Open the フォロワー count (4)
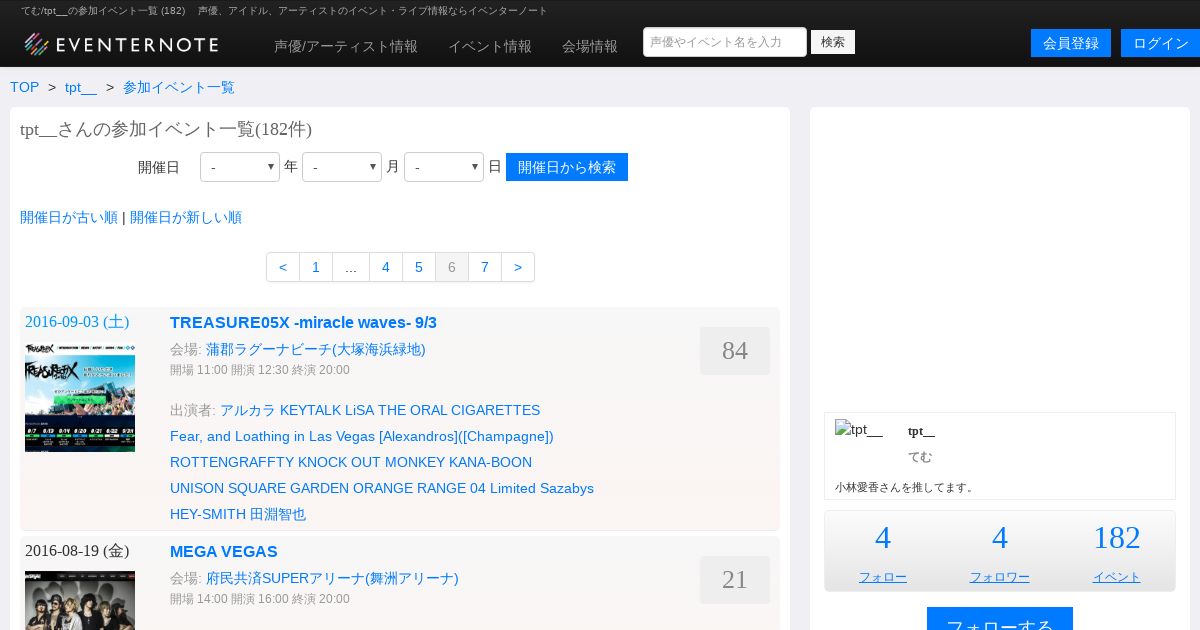The height and width of the screenshot is (630, 1200). 1000,538
